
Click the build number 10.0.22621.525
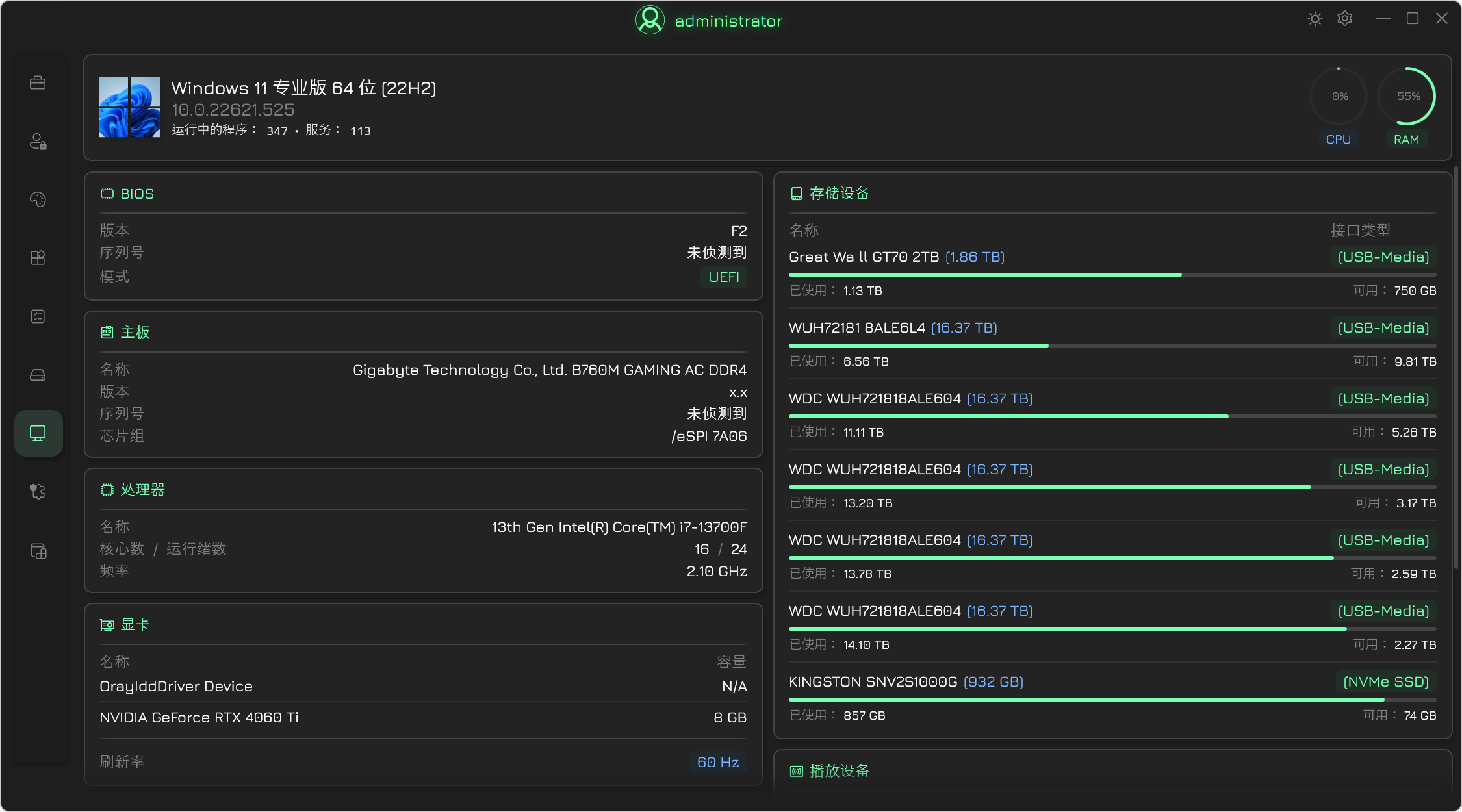point(233,110)
